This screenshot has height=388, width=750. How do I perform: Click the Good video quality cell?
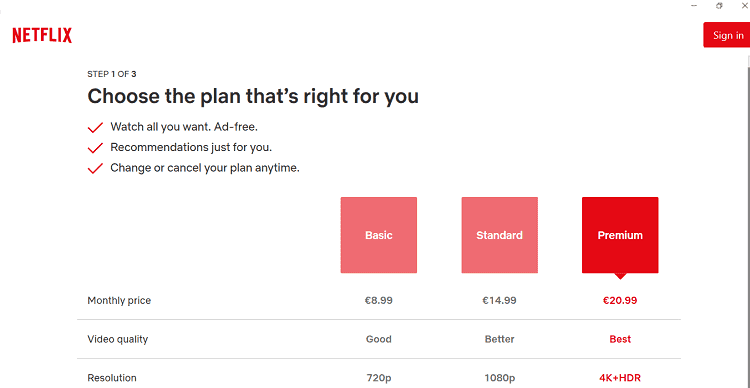pyautogui.click(x=379, y=339)
